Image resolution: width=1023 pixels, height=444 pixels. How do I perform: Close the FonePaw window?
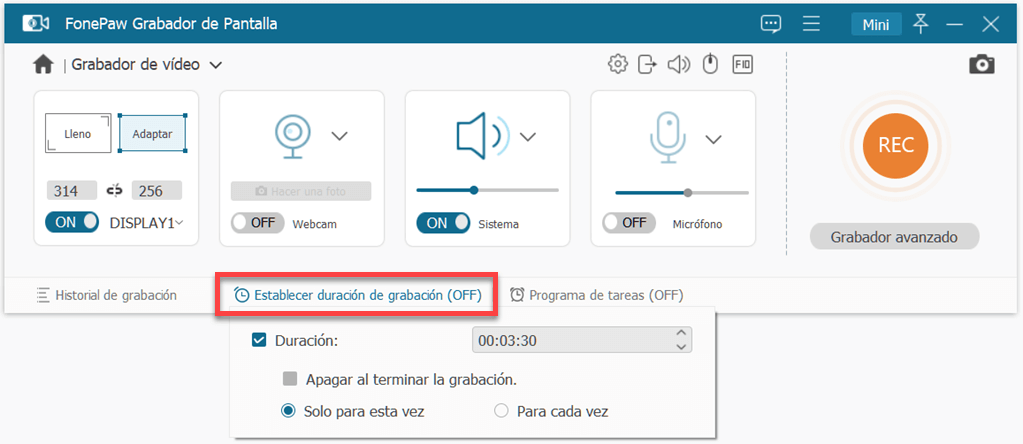pyautogui.click(x=990, y=24)
